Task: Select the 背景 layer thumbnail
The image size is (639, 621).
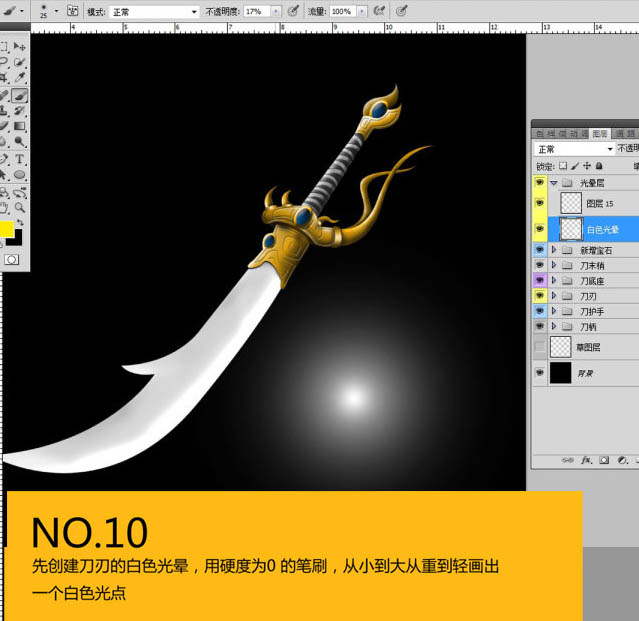Action: (x=560, y=372)
